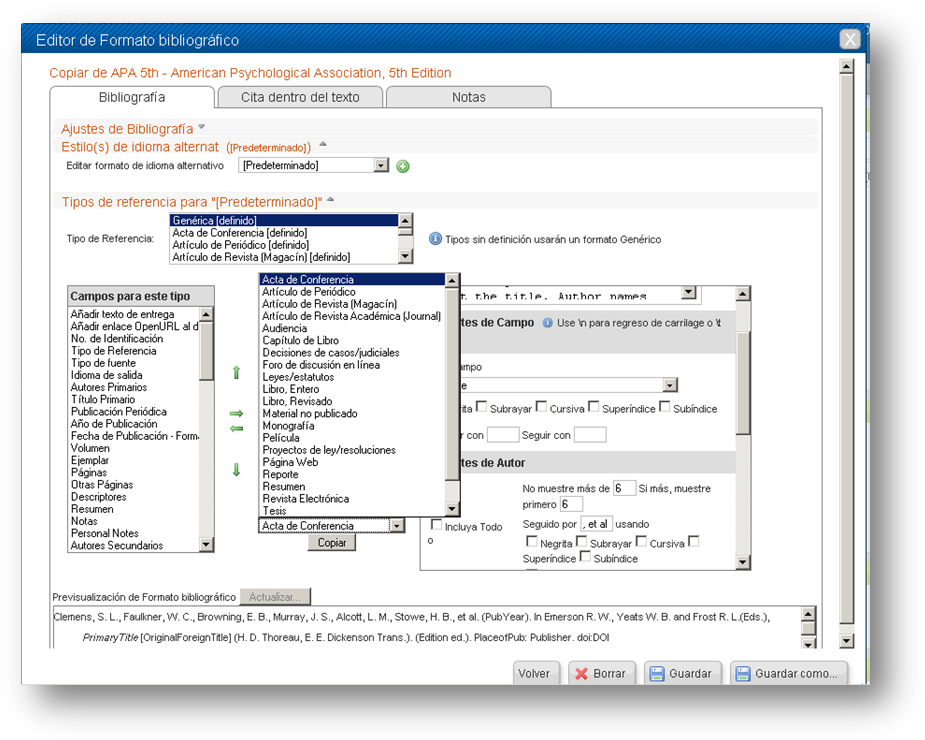
Task: Tick the Cursiva checkbox in Ajustes de Autor
Action: 641,541
